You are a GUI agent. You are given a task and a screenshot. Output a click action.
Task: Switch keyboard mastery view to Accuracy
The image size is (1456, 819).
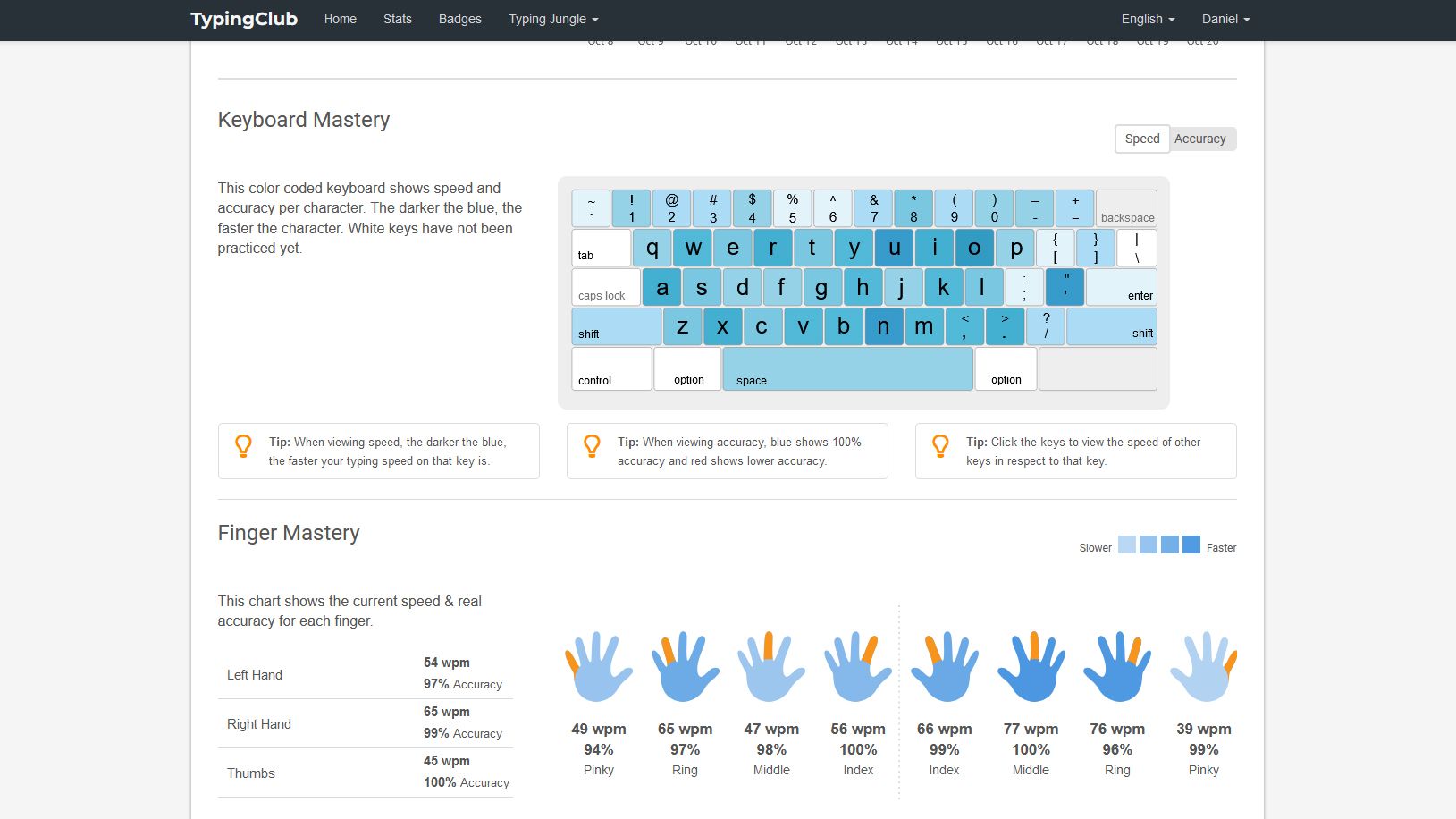[x=1200, y=139]
